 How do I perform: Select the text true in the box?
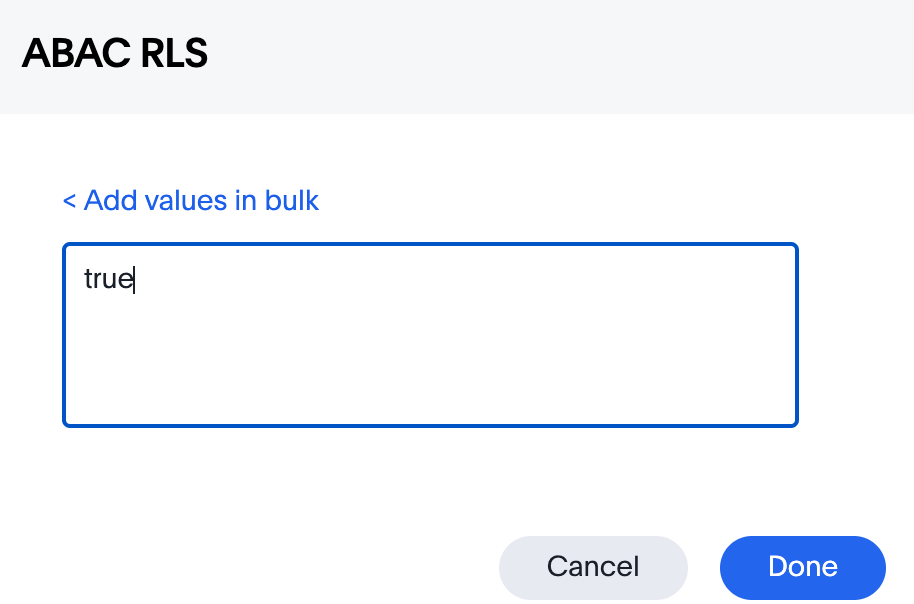[x=109, y=278]
